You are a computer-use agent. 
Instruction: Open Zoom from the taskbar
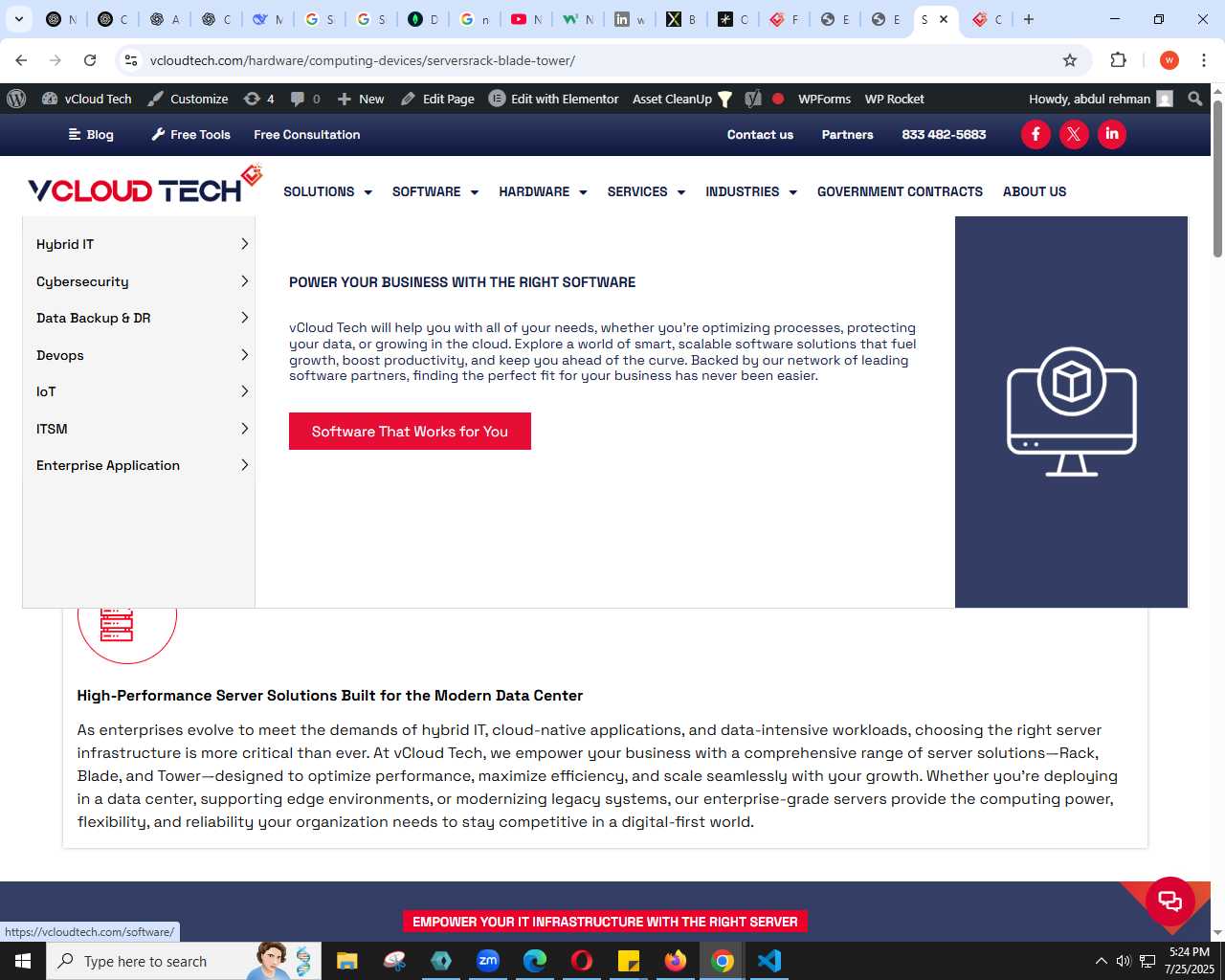click(x=488, y=960)
